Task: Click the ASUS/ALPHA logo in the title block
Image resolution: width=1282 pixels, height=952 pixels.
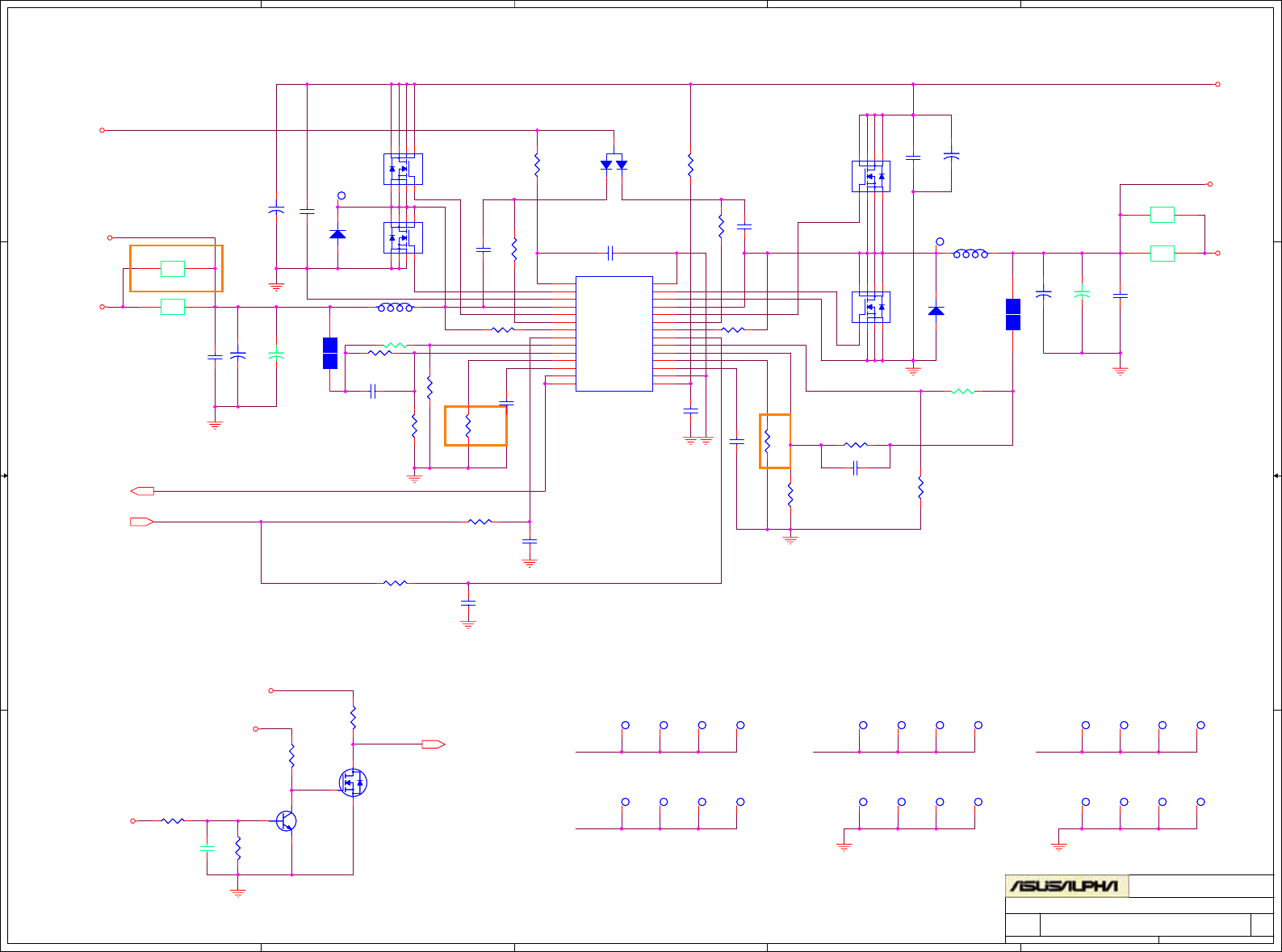Action: point(1066,886)
